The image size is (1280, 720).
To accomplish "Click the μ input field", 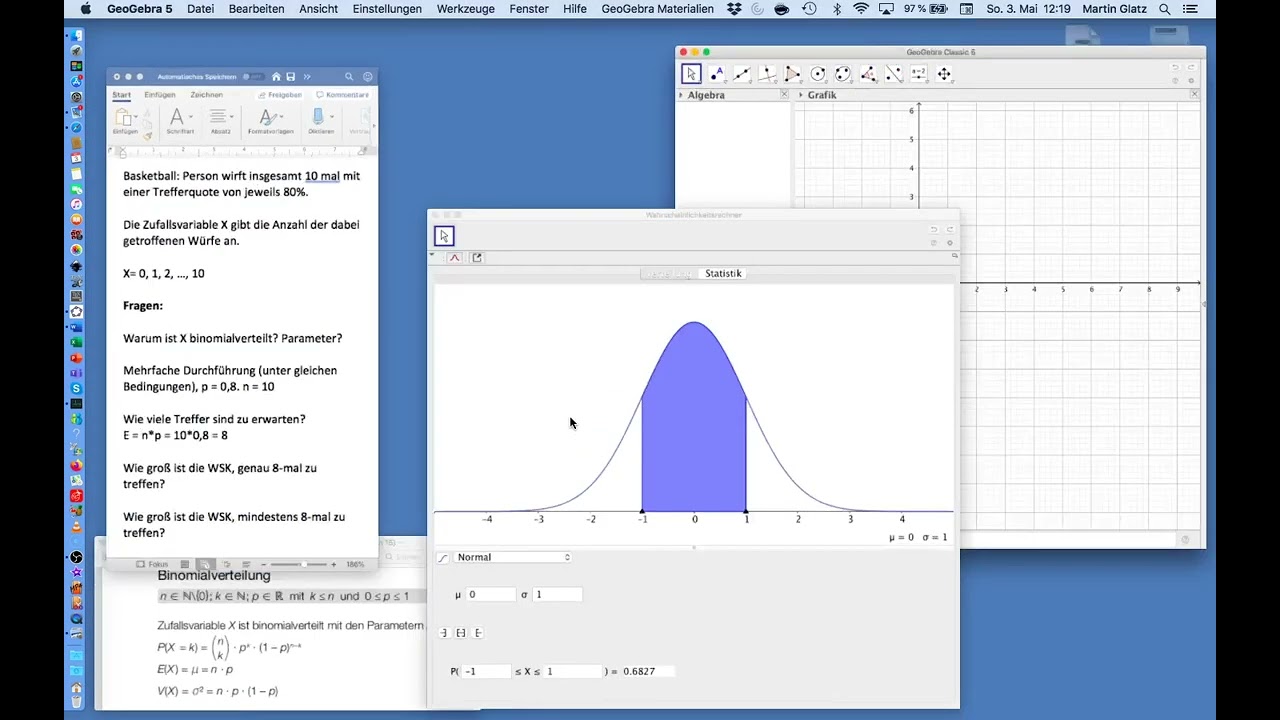I will coord(490,595).
